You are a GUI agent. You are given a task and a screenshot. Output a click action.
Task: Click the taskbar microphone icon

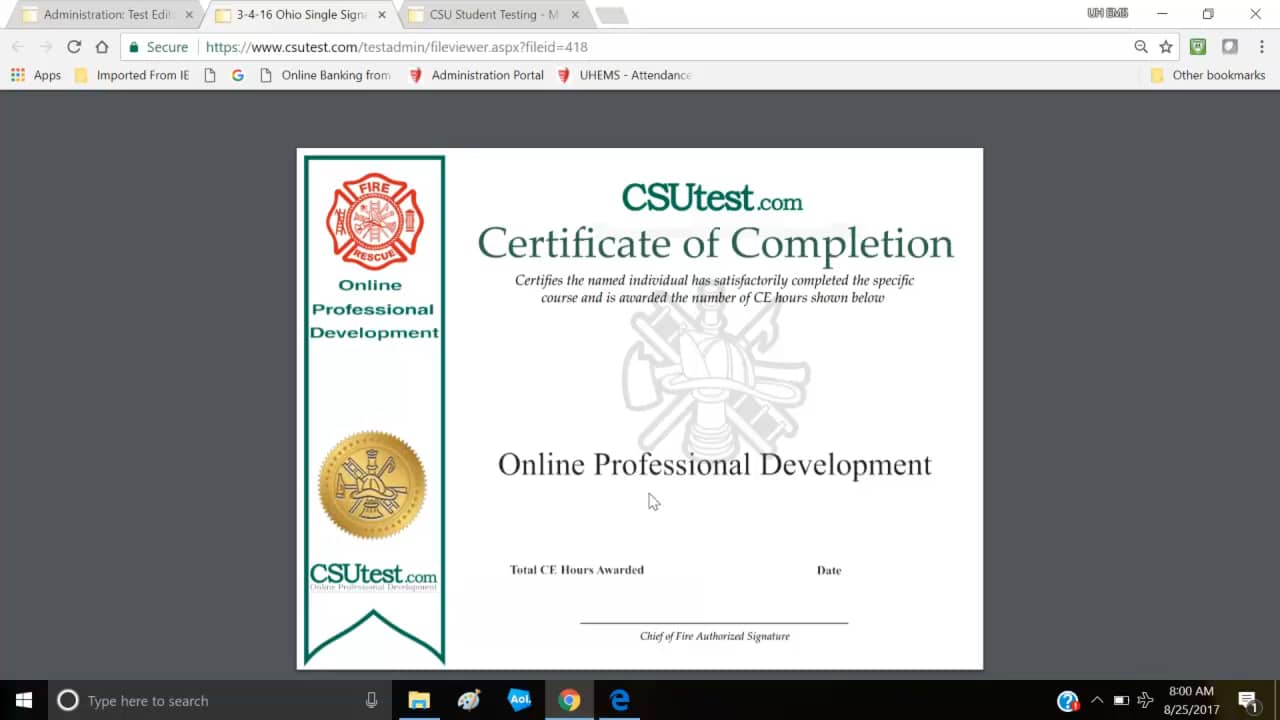[372, 700]
